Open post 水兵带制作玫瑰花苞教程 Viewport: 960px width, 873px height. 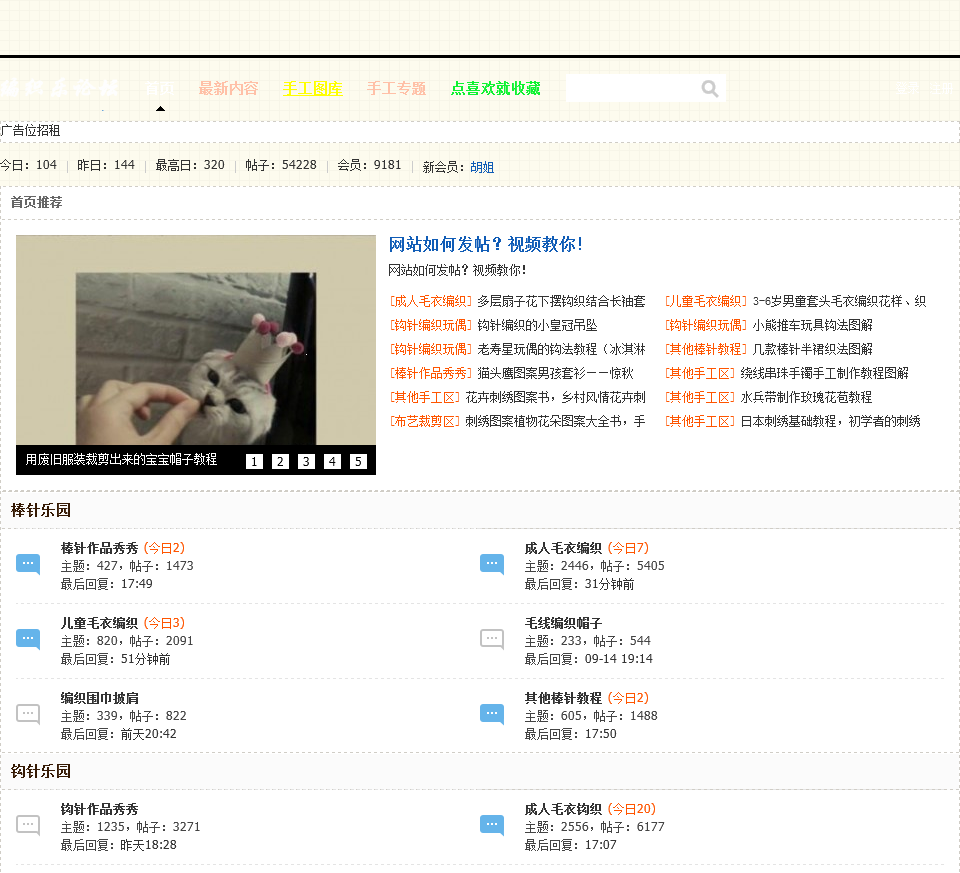coord(806,397)
